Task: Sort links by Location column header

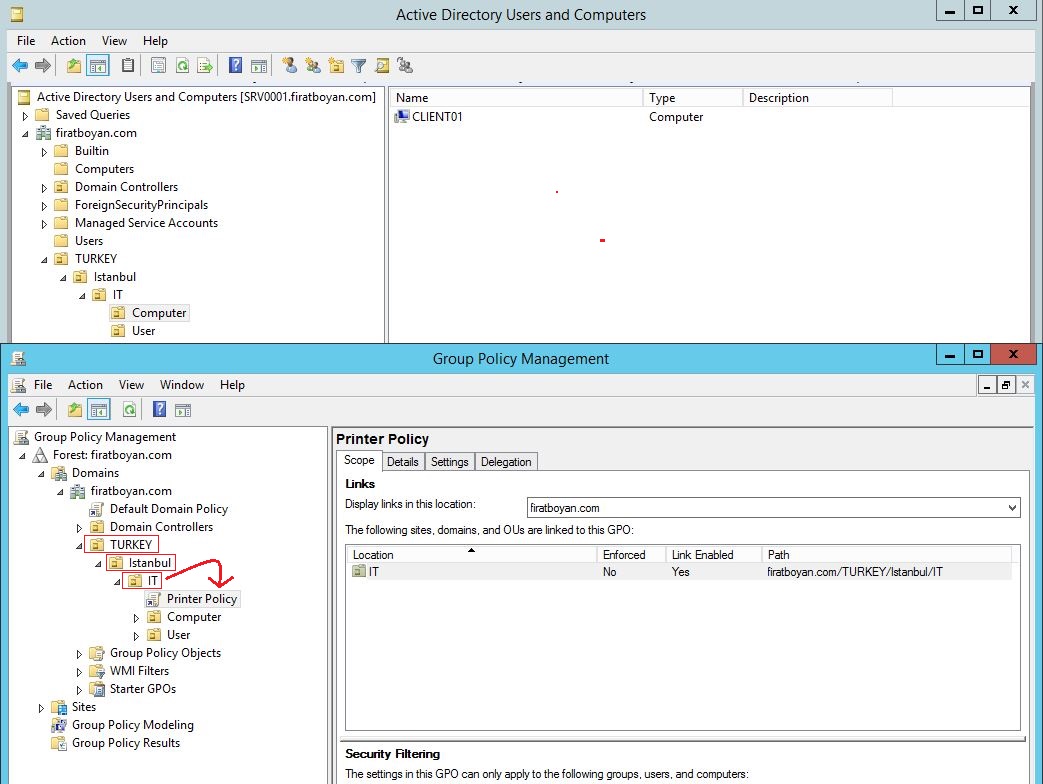Action: click(472, 555)
